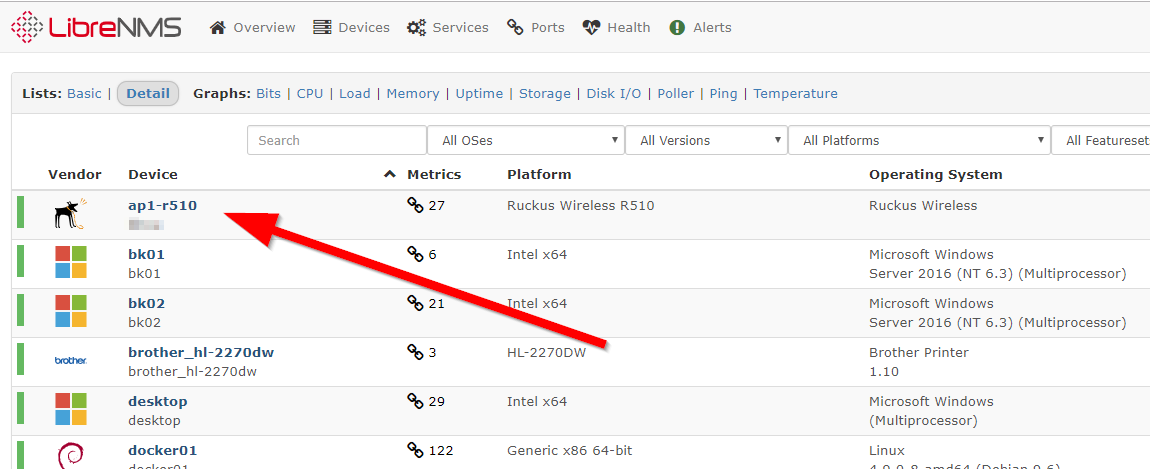Sort by the Vendor column header

point(75,175)
